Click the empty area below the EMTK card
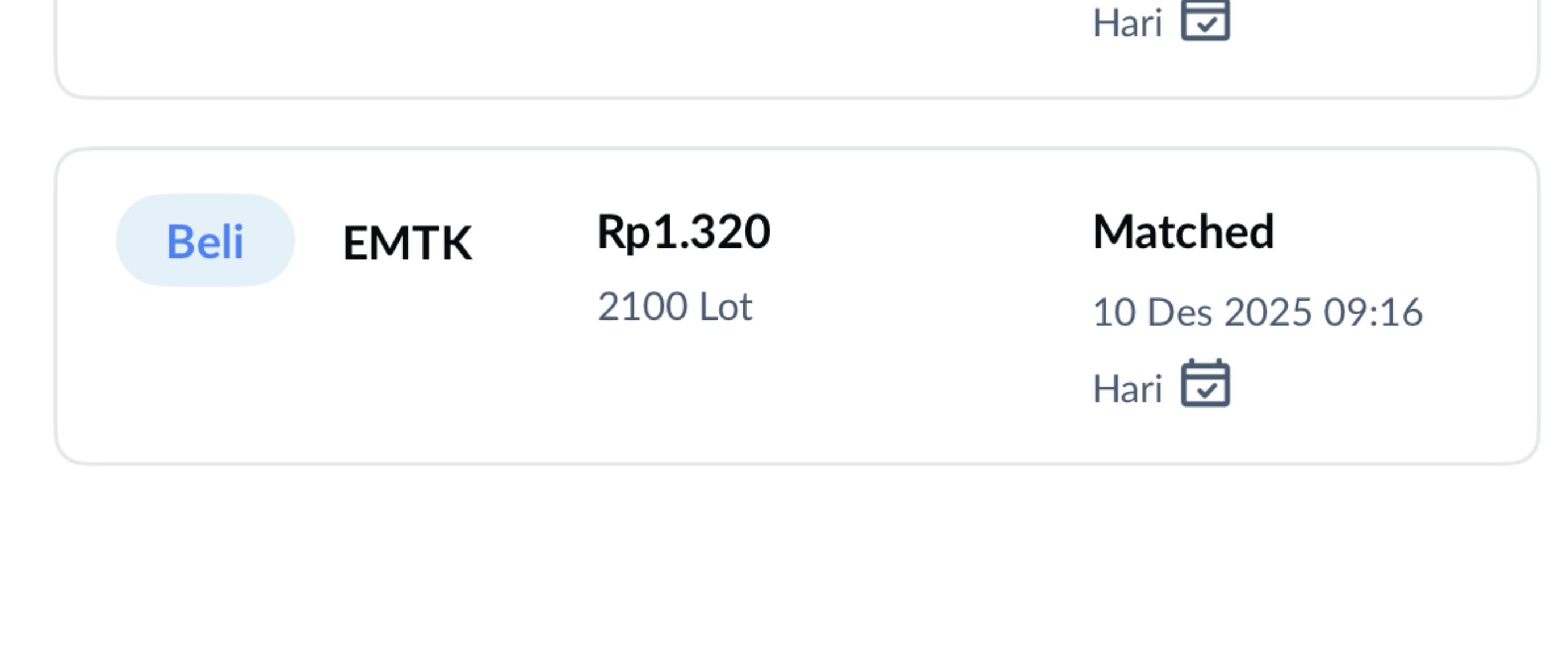1568x671 pixels. [791, 567]
